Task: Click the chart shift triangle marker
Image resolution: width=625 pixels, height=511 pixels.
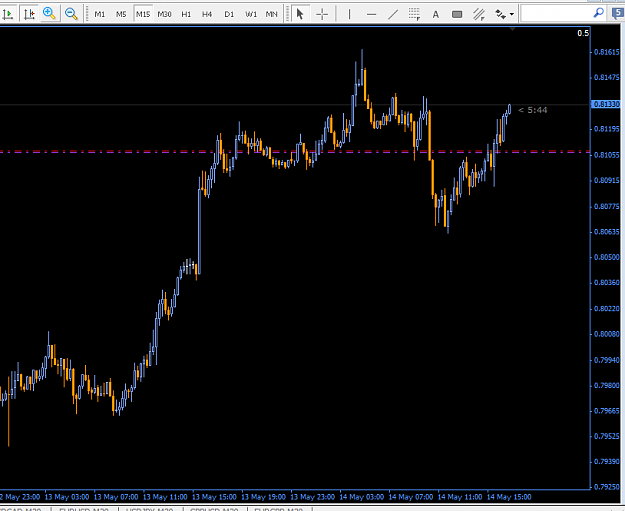Action: tap(512, 29)
